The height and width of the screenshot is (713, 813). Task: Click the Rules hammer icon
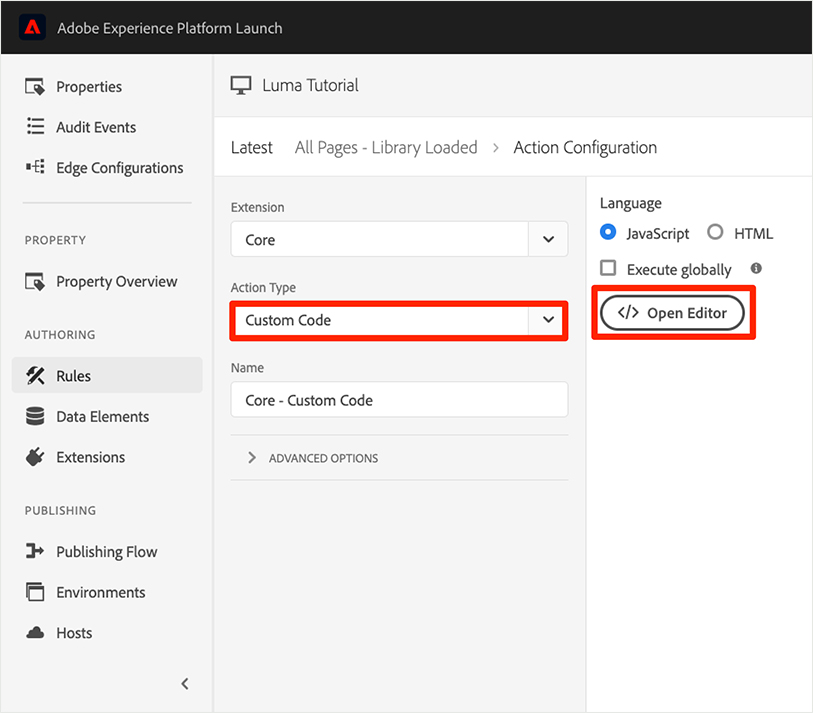click(35, 375)
